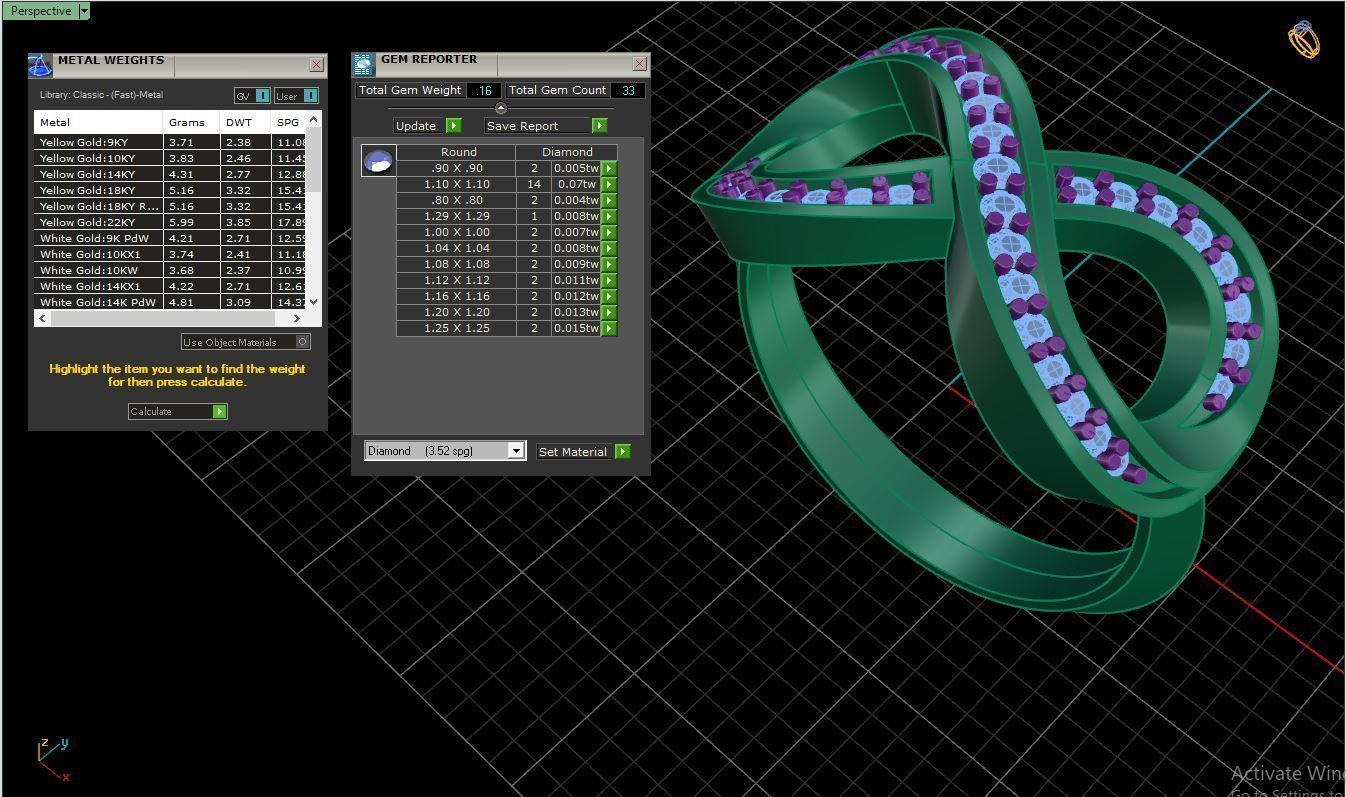Click green arrow for 1.10 X 1.10 row
Screen dimensions: 1346x797
[x=608, y=185]
